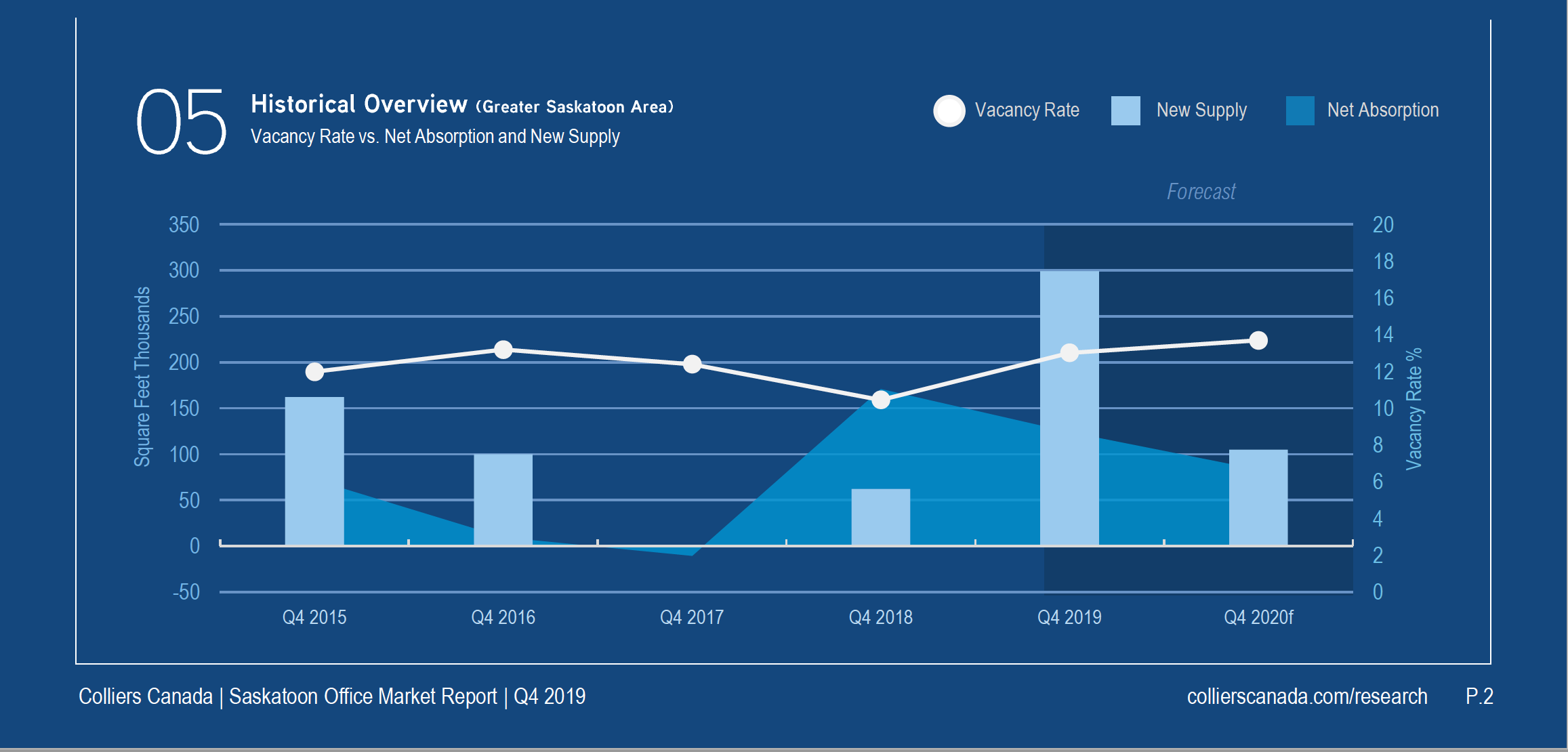Click the 'Q4 2019' x-axis label
This screenshot has width=1568, height=752.
[1069, 617]
